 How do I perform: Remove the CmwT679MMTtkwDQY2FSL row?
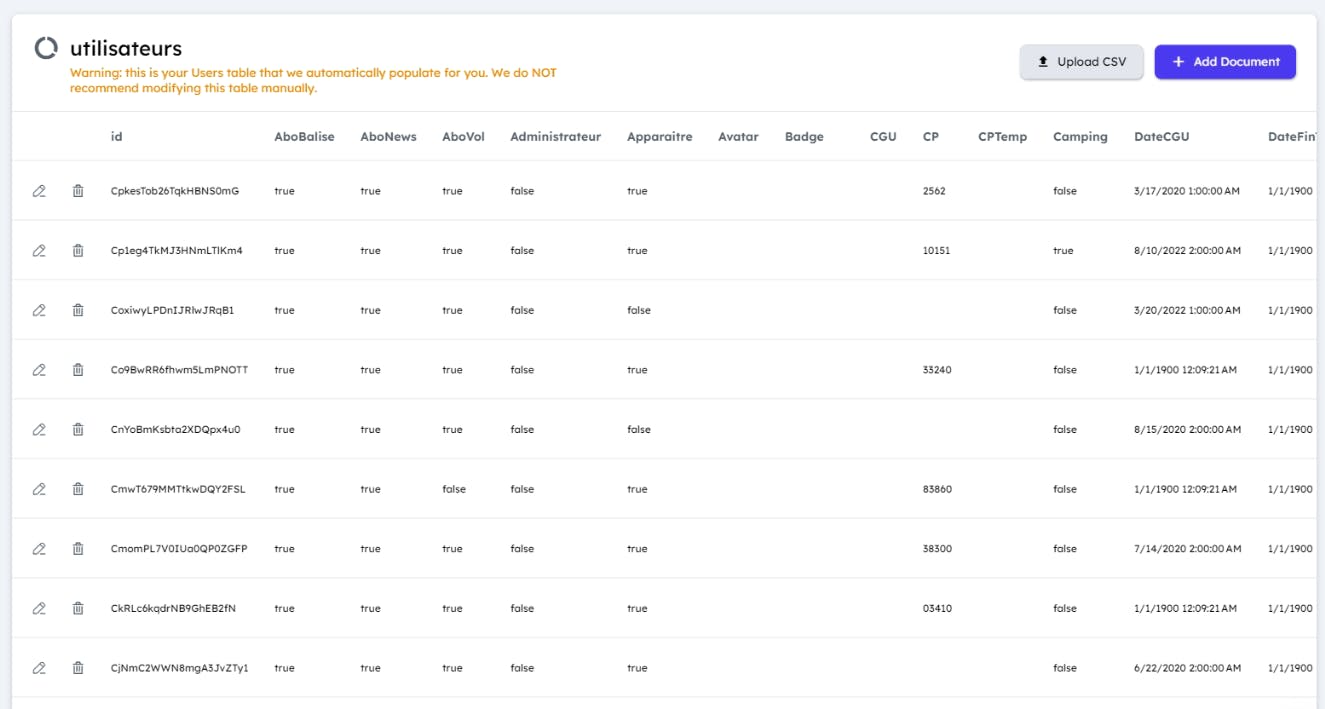78,489
